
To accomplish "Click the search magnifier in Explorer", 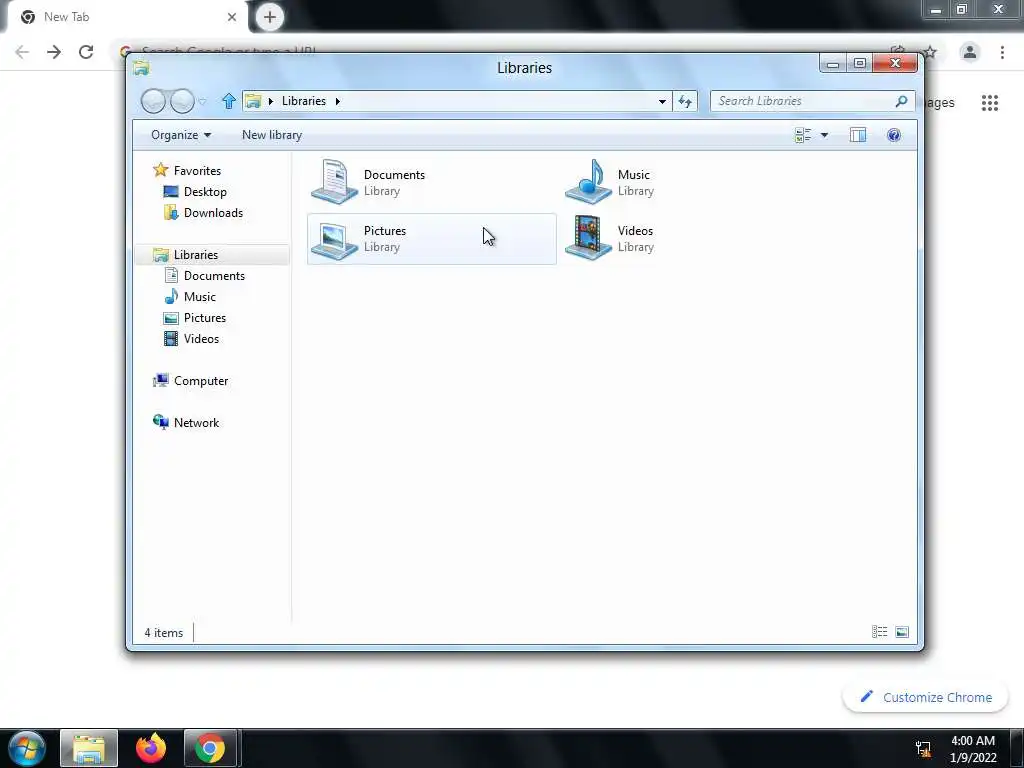I will click(x=902, y=101).
